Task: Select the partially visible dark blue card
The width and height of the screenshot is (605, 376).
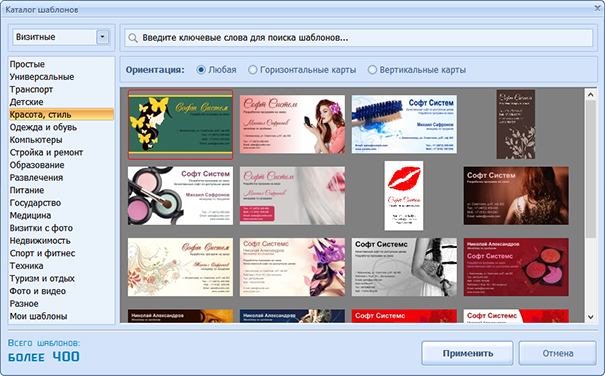Action: pyautogui.click(x=292, y=316)
